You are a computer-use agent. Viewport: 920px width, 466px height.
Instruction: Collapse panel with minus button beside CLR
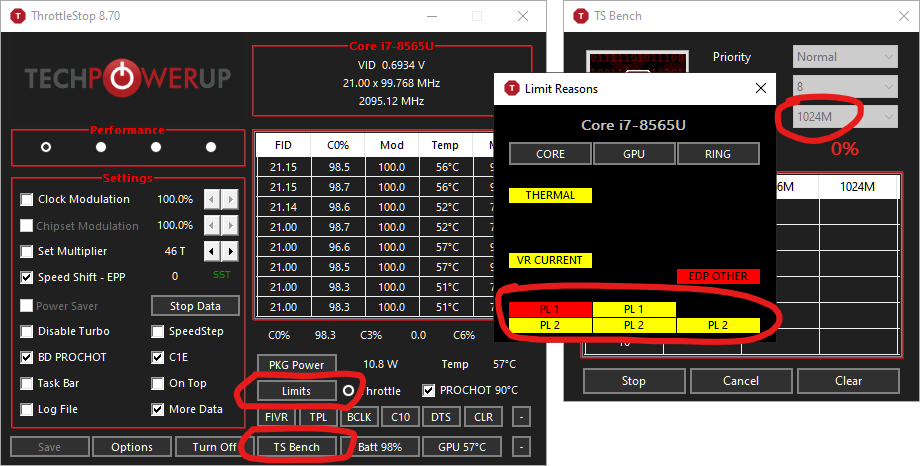[522, 417]
